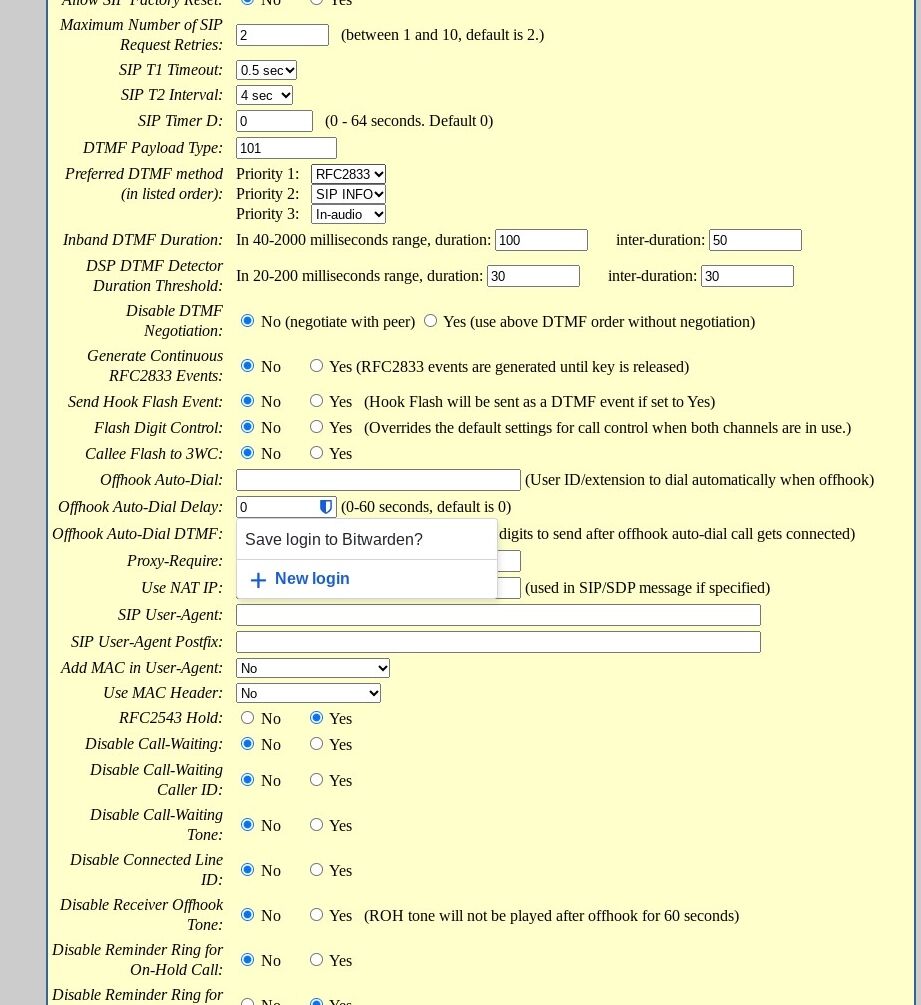
Task: Expand the Add MAC in User-Agent dropdown
Action: tap(313, 668)
